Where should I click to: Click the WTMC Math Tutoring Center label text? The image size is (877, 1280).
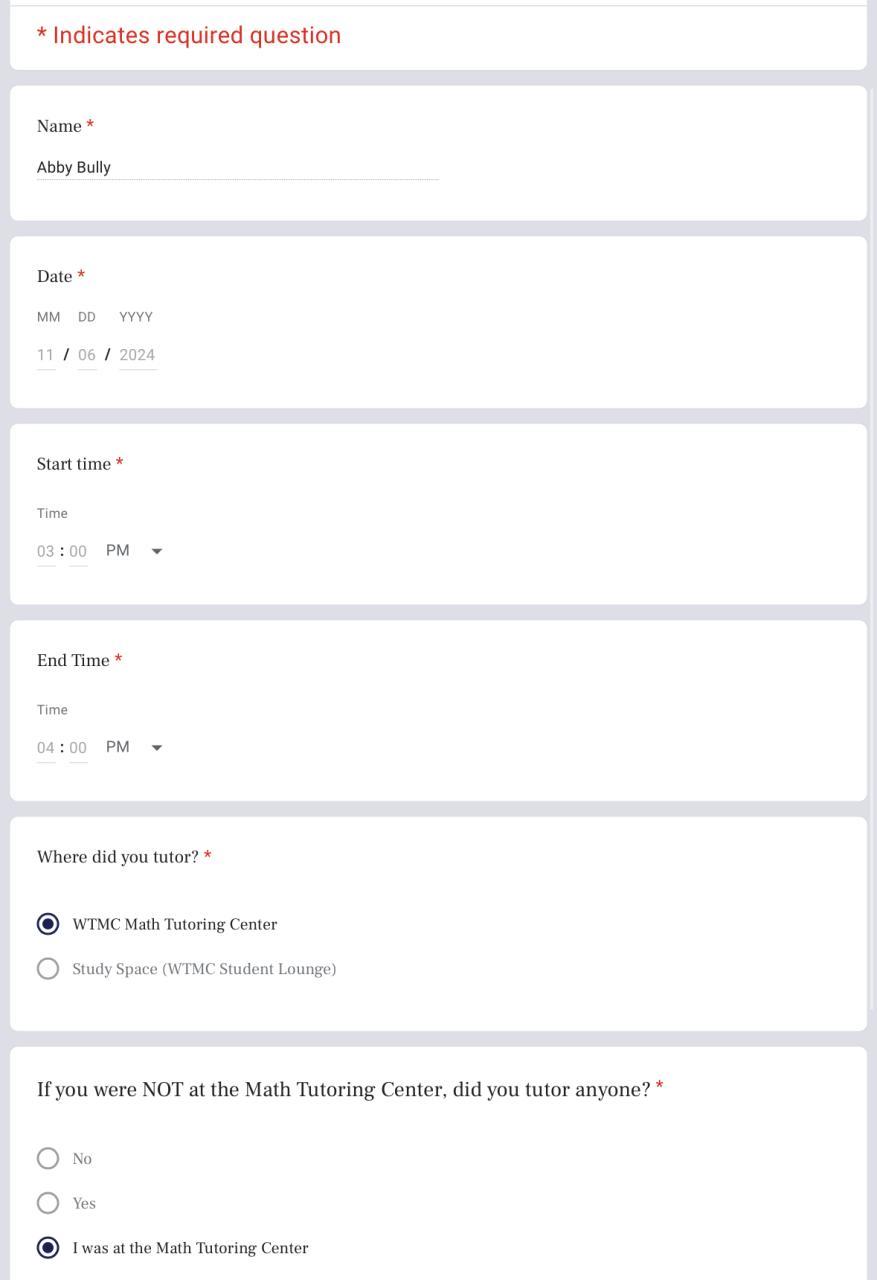click(x=175, y=924)
